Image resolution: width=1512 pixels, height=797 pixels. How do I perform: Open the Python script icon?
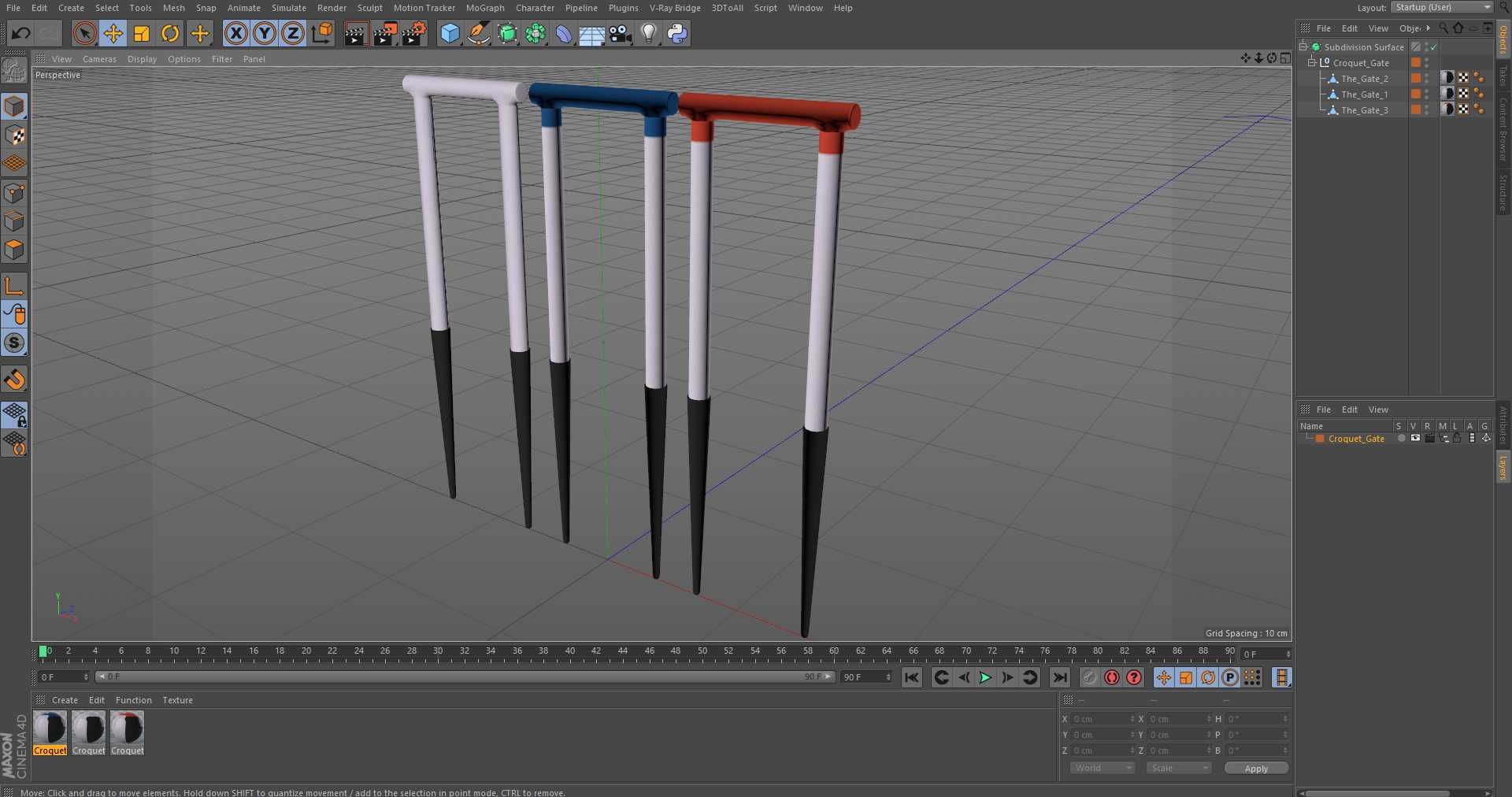tap(676, 33)
